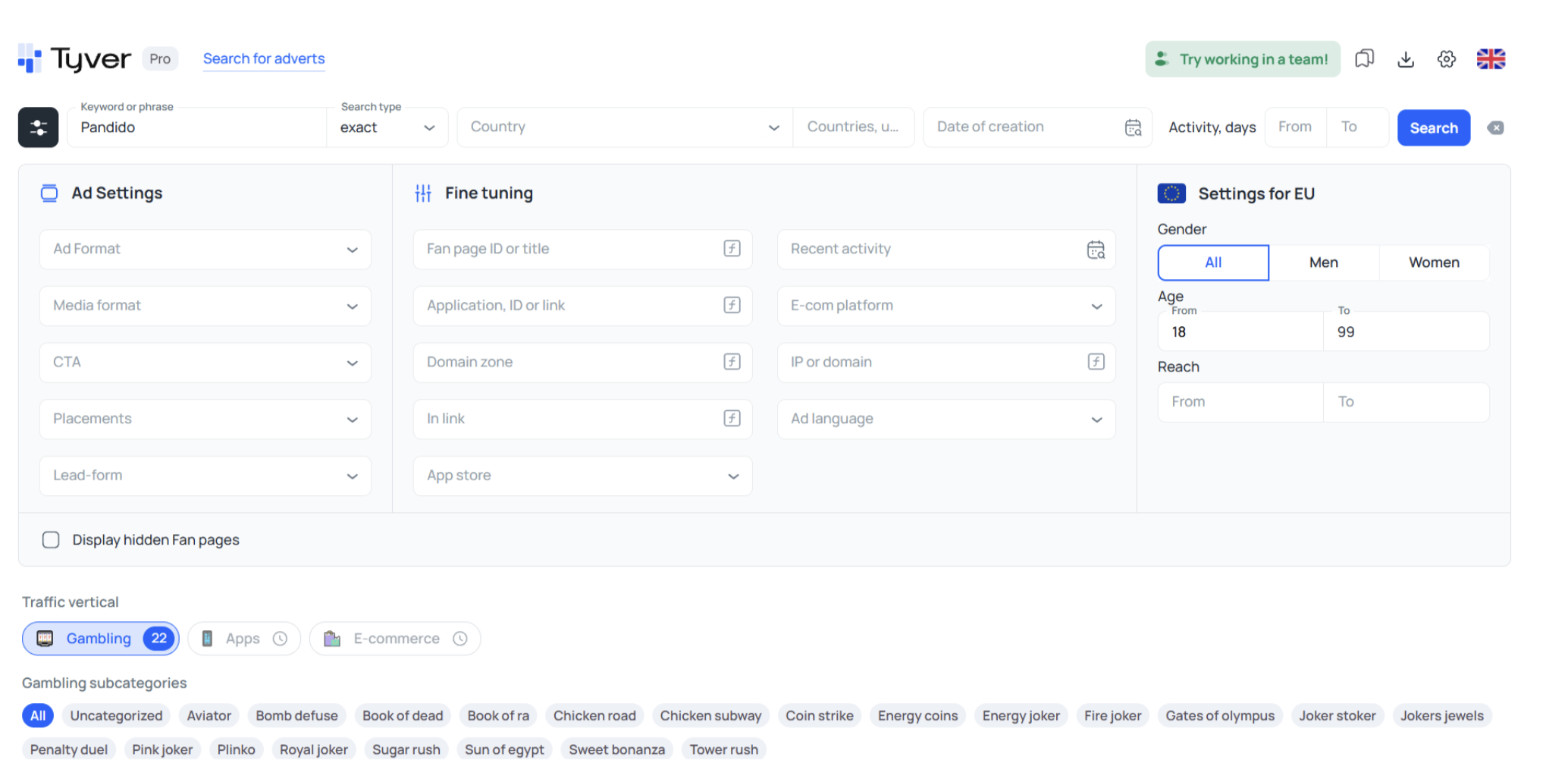Change language via UK flag icon
The height and width of the screenshot is (760, 1568).
tap(1491, 58)
